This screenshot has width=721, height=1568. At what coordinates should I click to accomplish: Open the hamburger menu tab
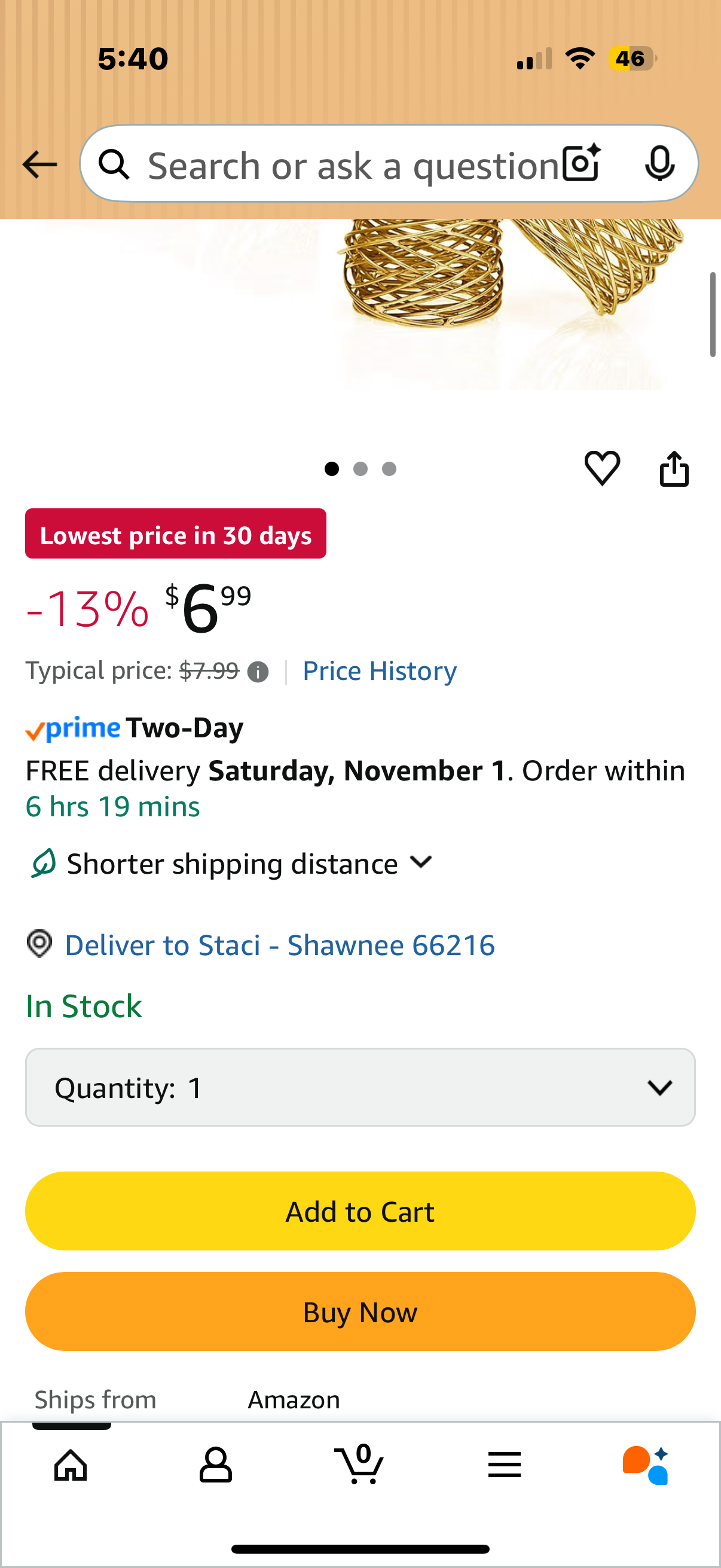[504, 1465]
